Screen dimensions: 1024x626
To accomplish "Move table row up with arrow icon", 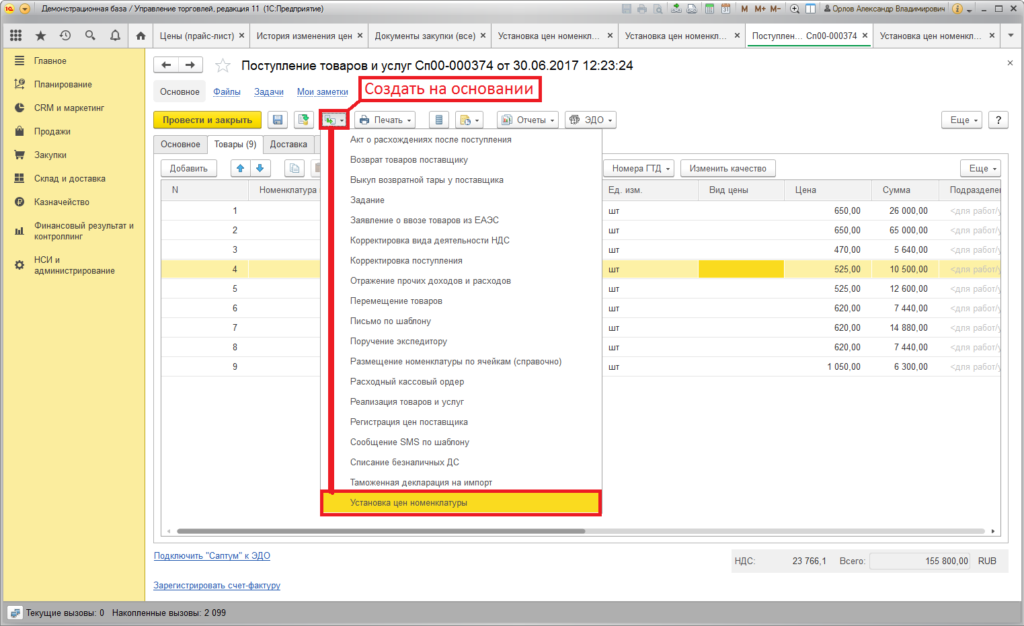I will [240, 169].
